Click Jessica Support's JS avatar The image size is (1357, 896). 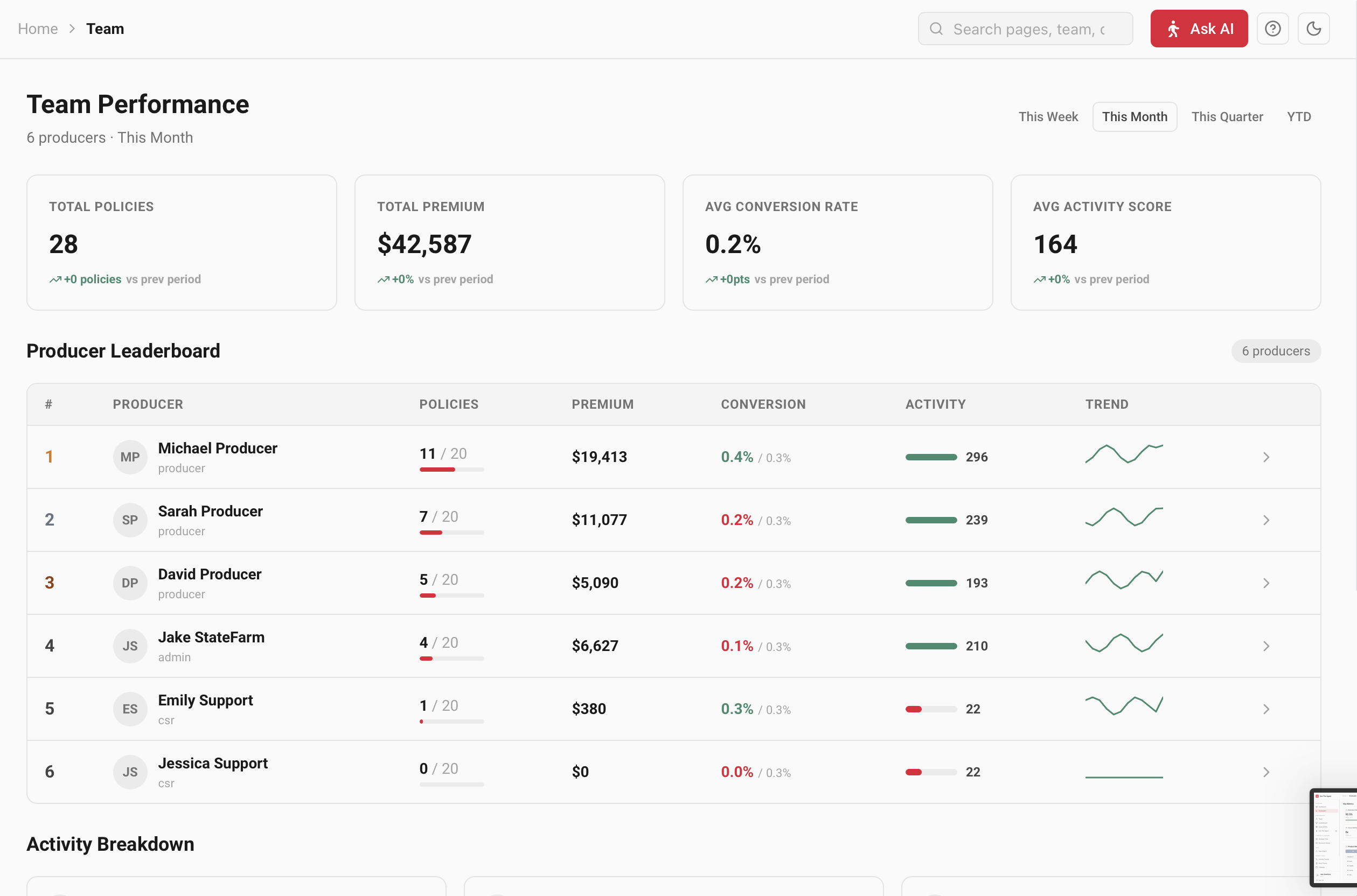point(130,772)
